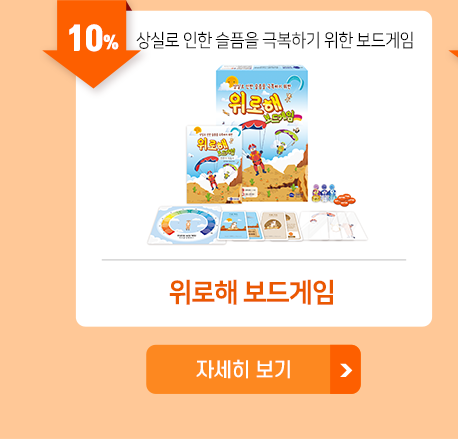Click the smiling sun on the large box
Screen dimensions: 458x439
tap(232, 81)
